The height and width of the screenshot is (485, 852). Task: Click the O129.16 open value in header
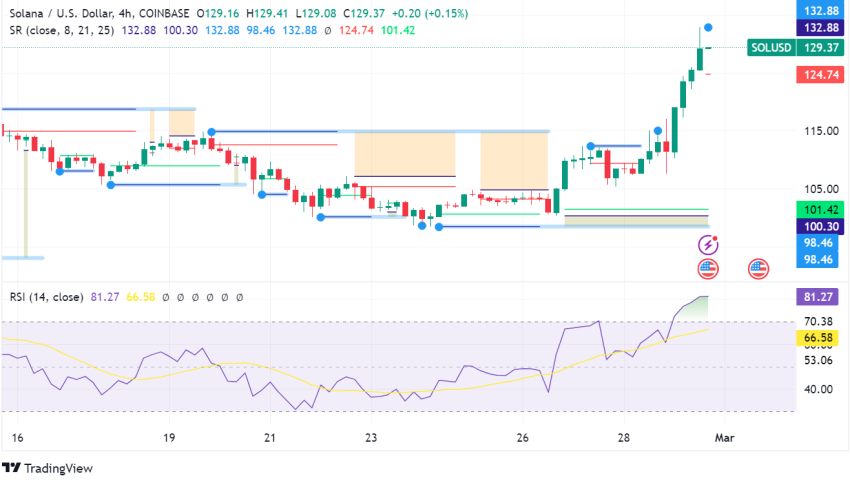tap(217, 14)
